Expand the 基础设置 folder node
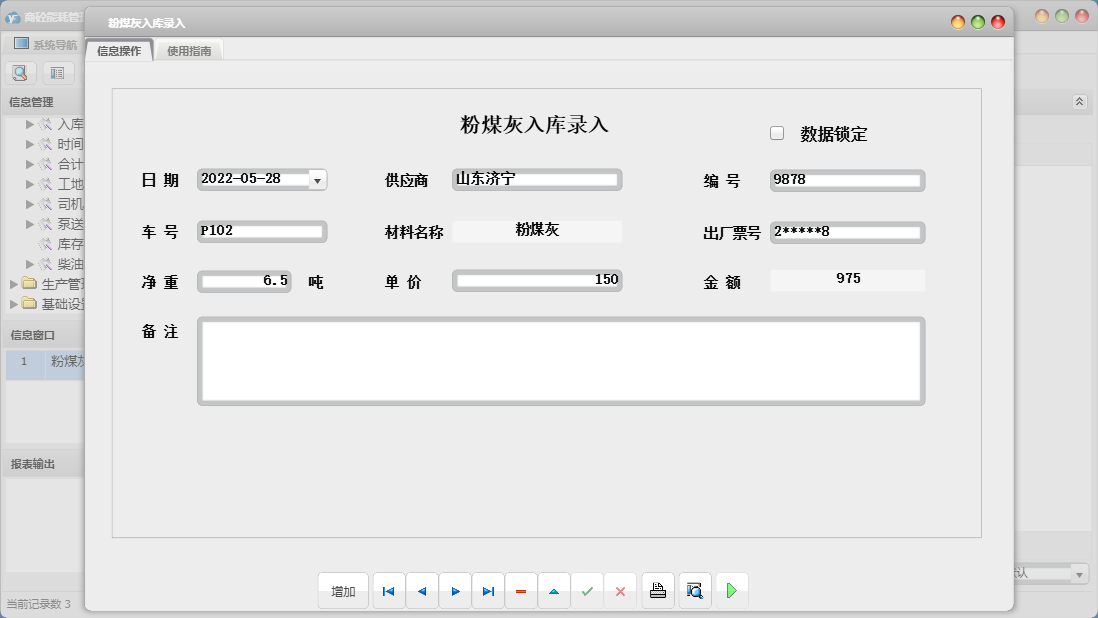 point(14,304)
